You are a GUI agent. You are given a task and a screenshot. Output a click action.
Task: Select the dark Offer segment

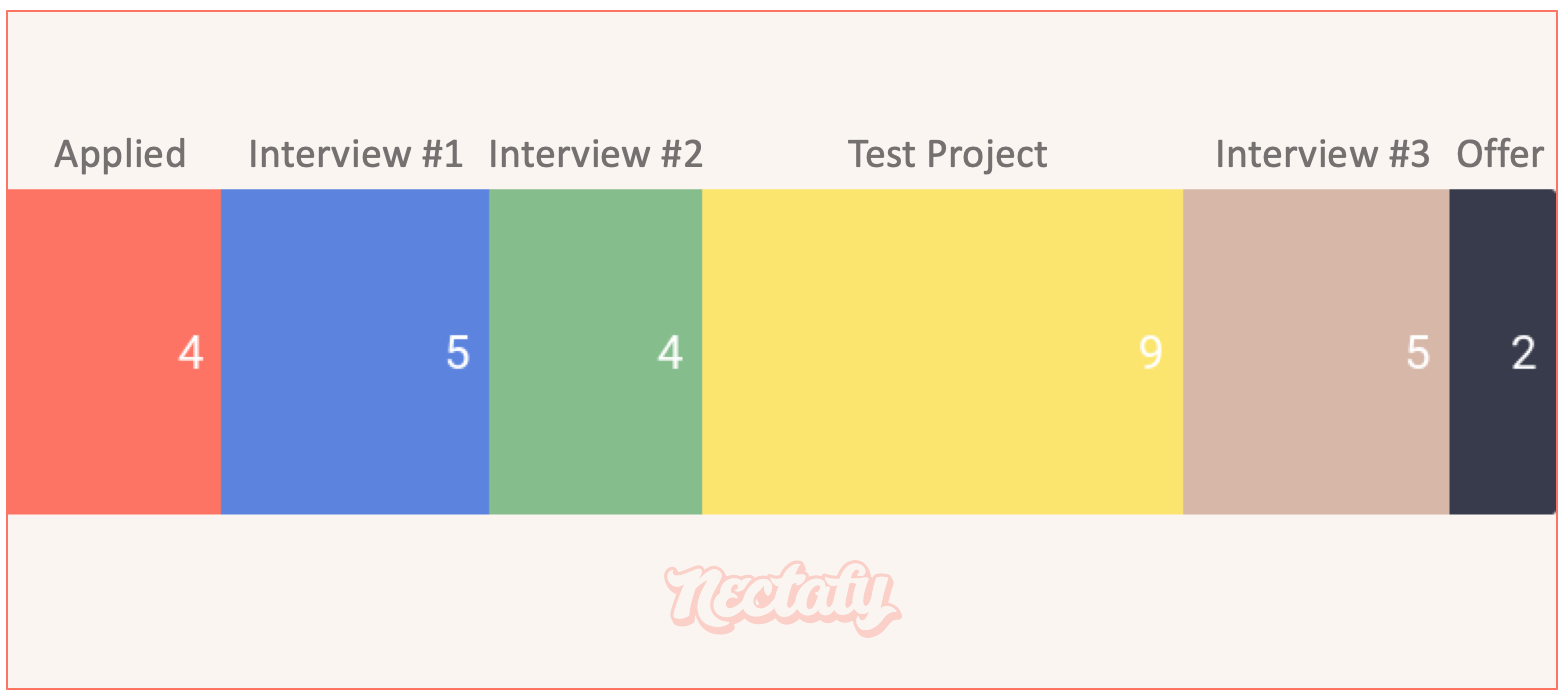point(1502,352)
